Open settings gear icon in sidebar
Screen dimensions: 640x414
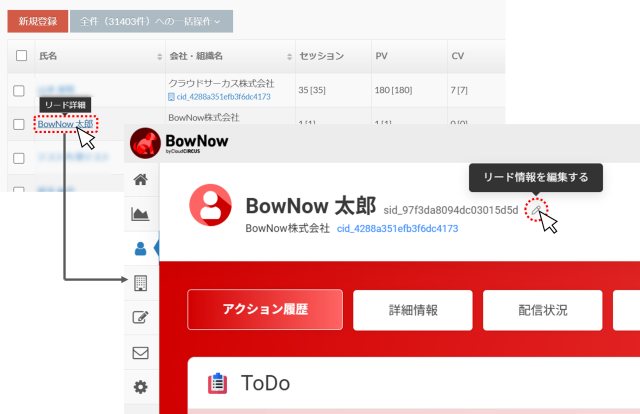point(140,387)
